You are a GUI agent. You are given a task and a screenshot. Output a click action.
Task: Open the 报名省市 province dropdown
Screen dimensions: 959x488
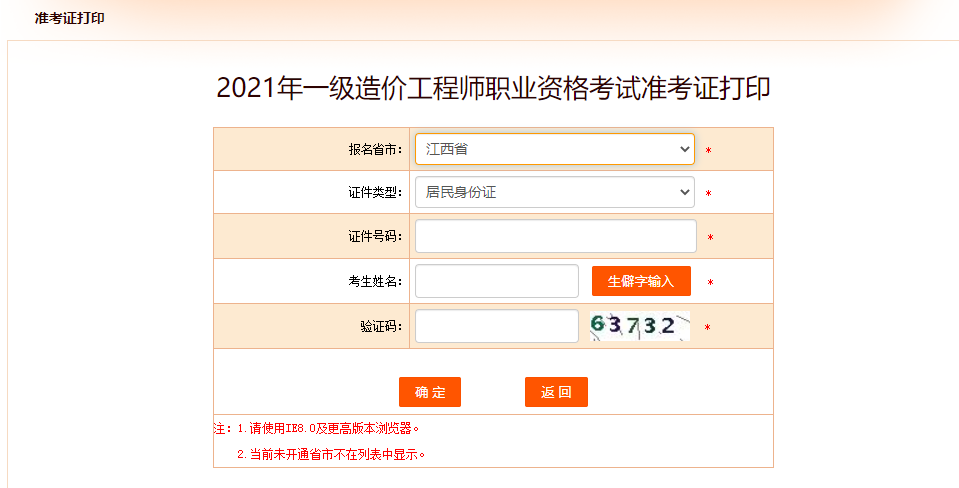pyautogui.click(x=554, y=149)
